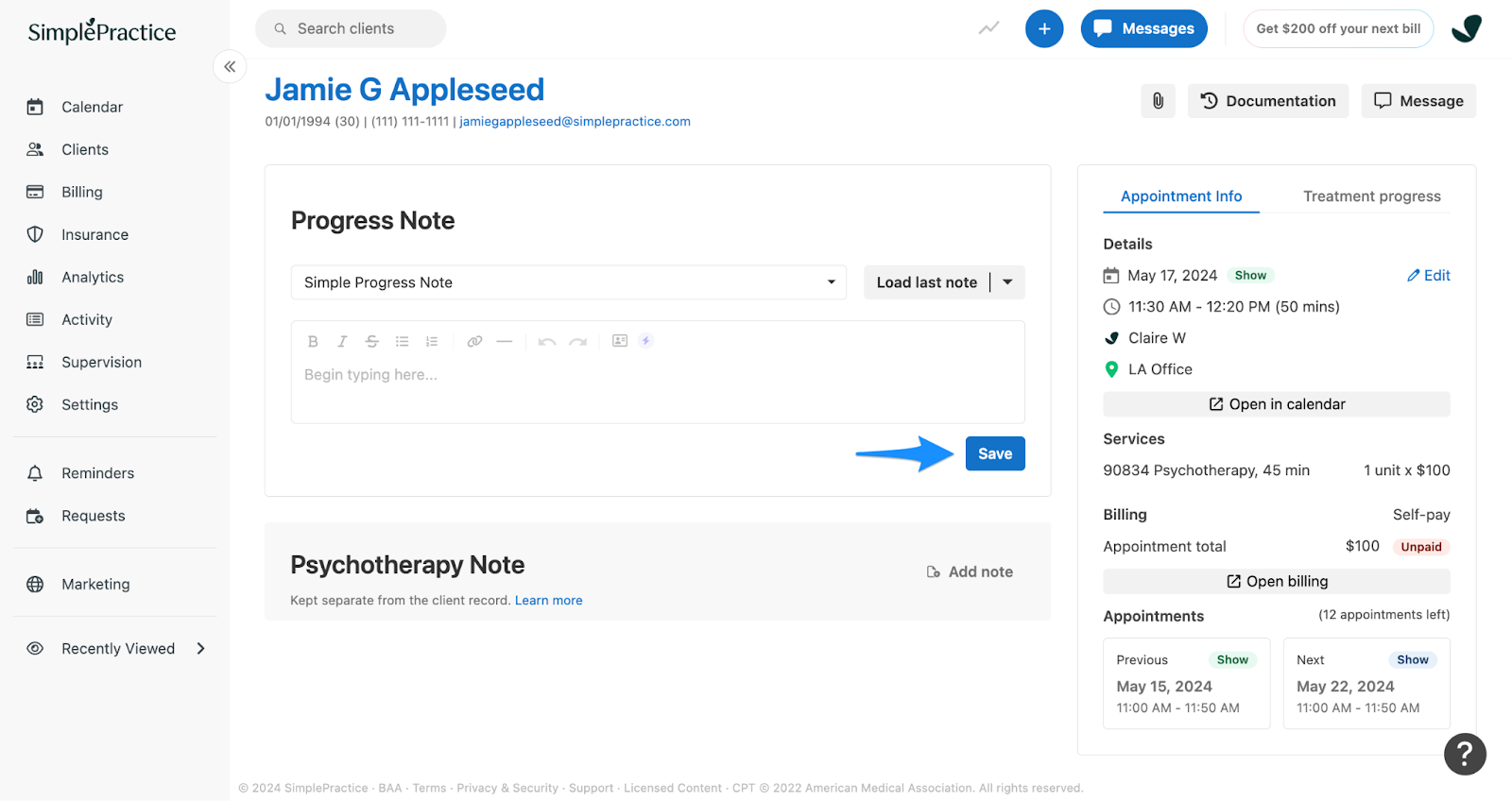
Task: Open the Learn more link
Action: pyautogui.click(x=548, y=600)
